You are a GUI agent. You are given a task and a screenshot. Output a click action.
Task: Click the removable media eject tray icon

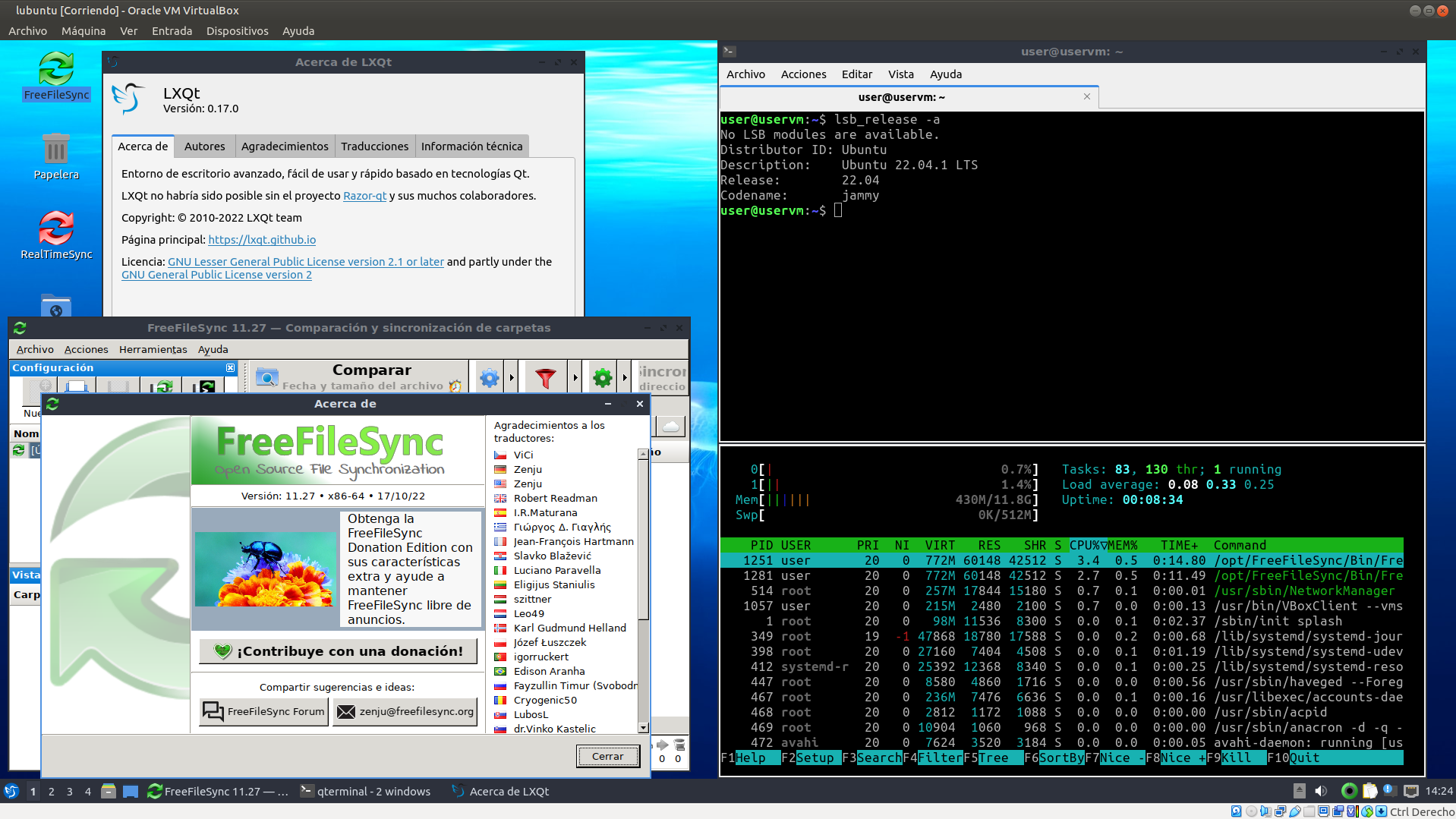point(1300,791)
